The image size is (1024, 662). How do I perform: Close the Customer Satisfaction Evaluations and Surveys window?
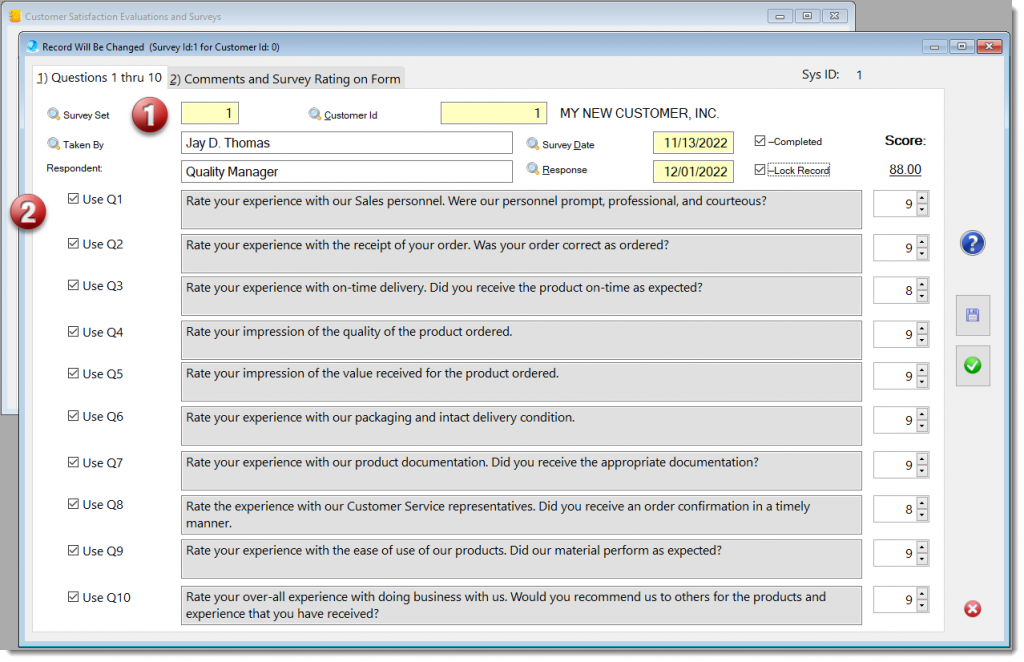tap(835, 16)
